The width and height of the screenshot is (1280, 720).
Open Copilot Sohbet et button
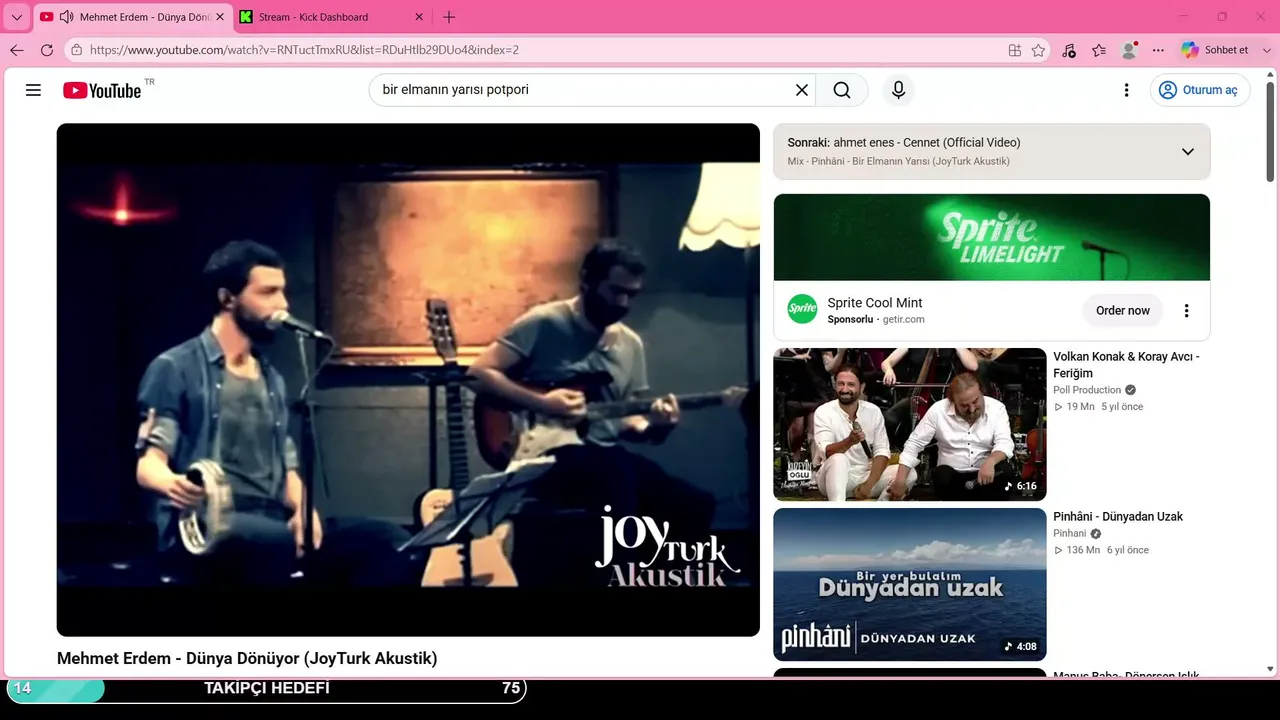(1215, 50)
